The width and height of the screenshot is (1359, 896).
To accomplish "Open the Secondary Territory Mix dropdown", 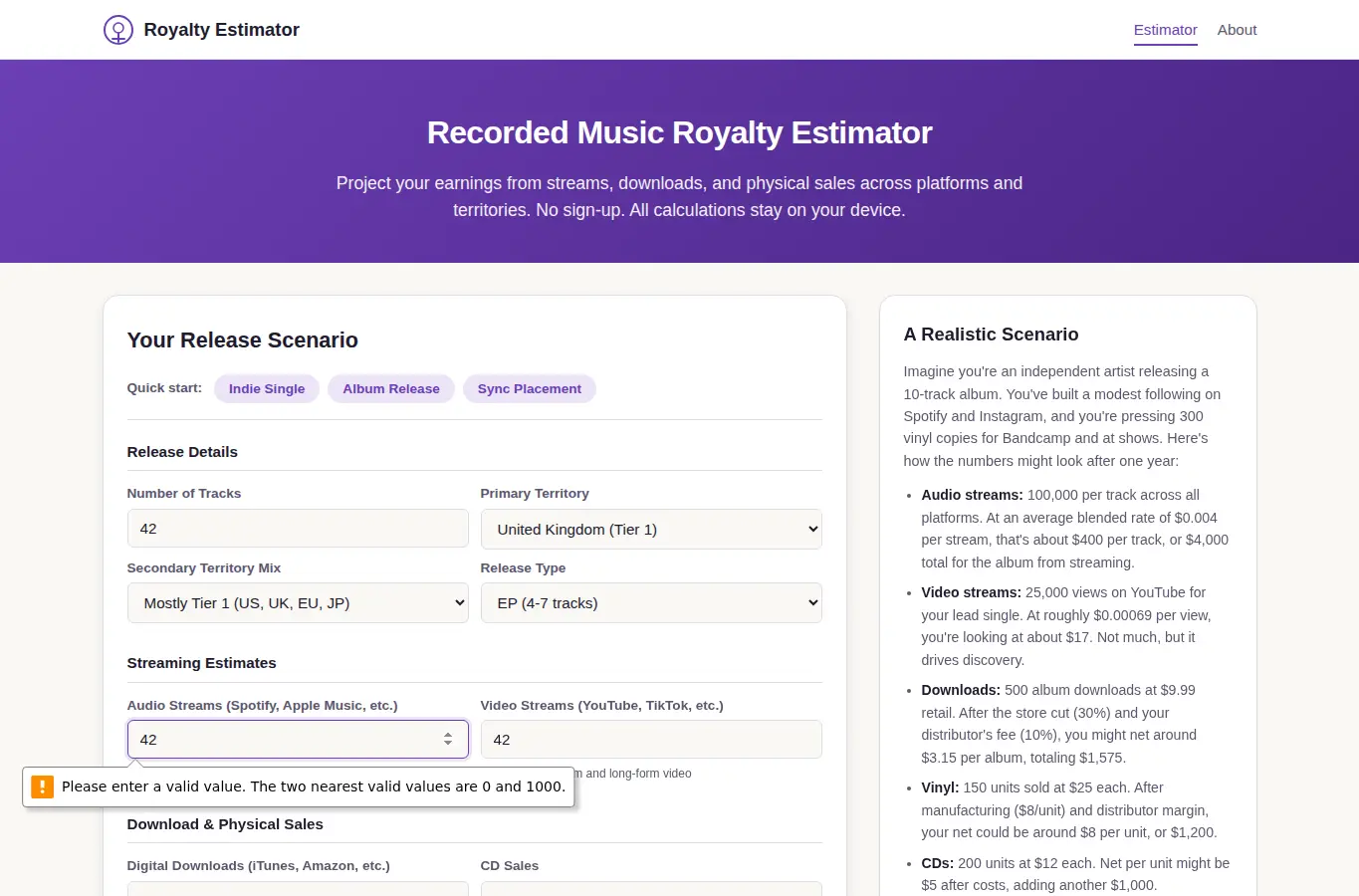I will (x=298, y=602).
